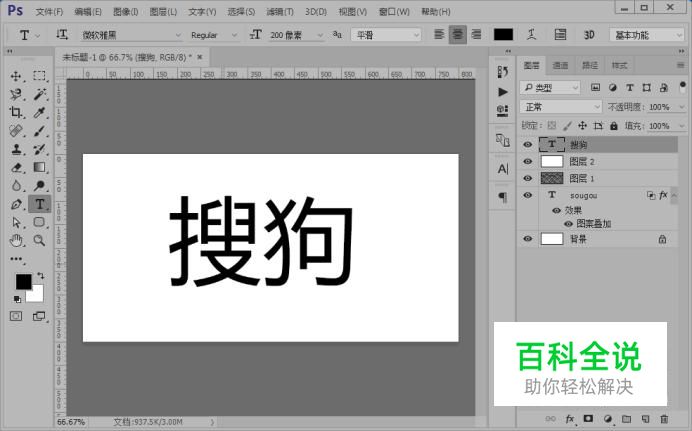The image size is (692, 431).
Task: Change the screen mode
Action: coord(39,316)
